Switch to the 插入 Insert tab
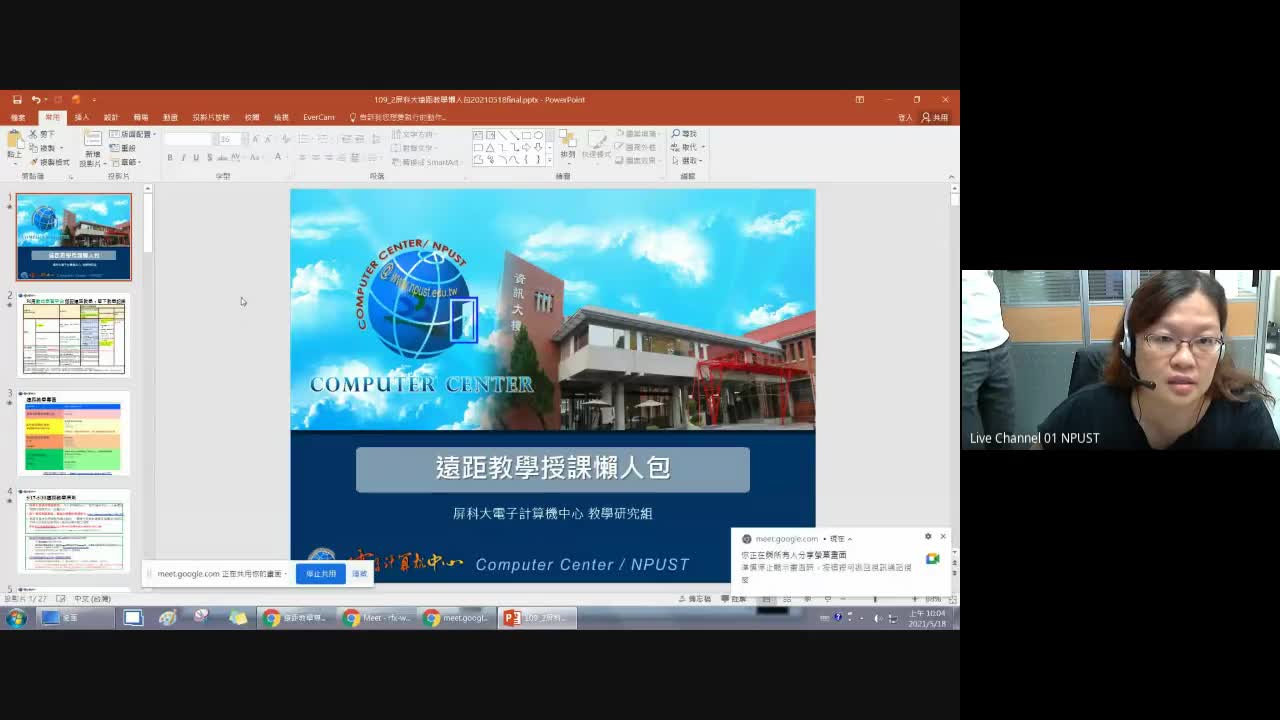This screenshot has width=1280, height=720. point(82,118)
